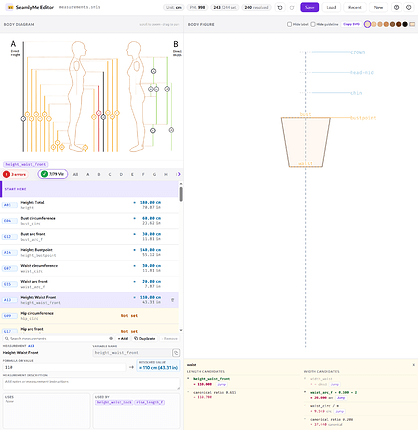Select the All category tab

(76, 174)
